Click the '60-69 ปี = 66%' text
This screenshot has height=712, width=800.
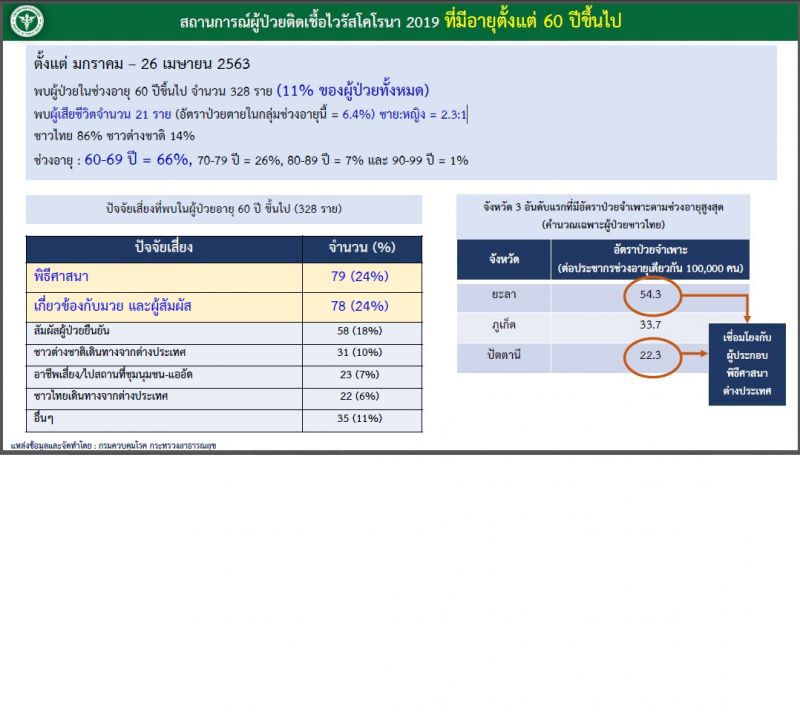pyautogui.click(x=138, y=160)
